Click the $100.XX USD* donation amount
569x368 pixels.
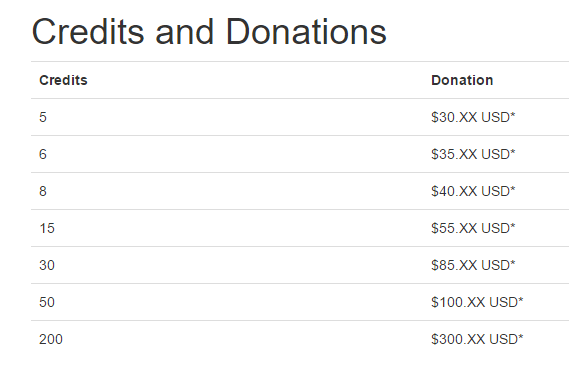pos(477,302)
